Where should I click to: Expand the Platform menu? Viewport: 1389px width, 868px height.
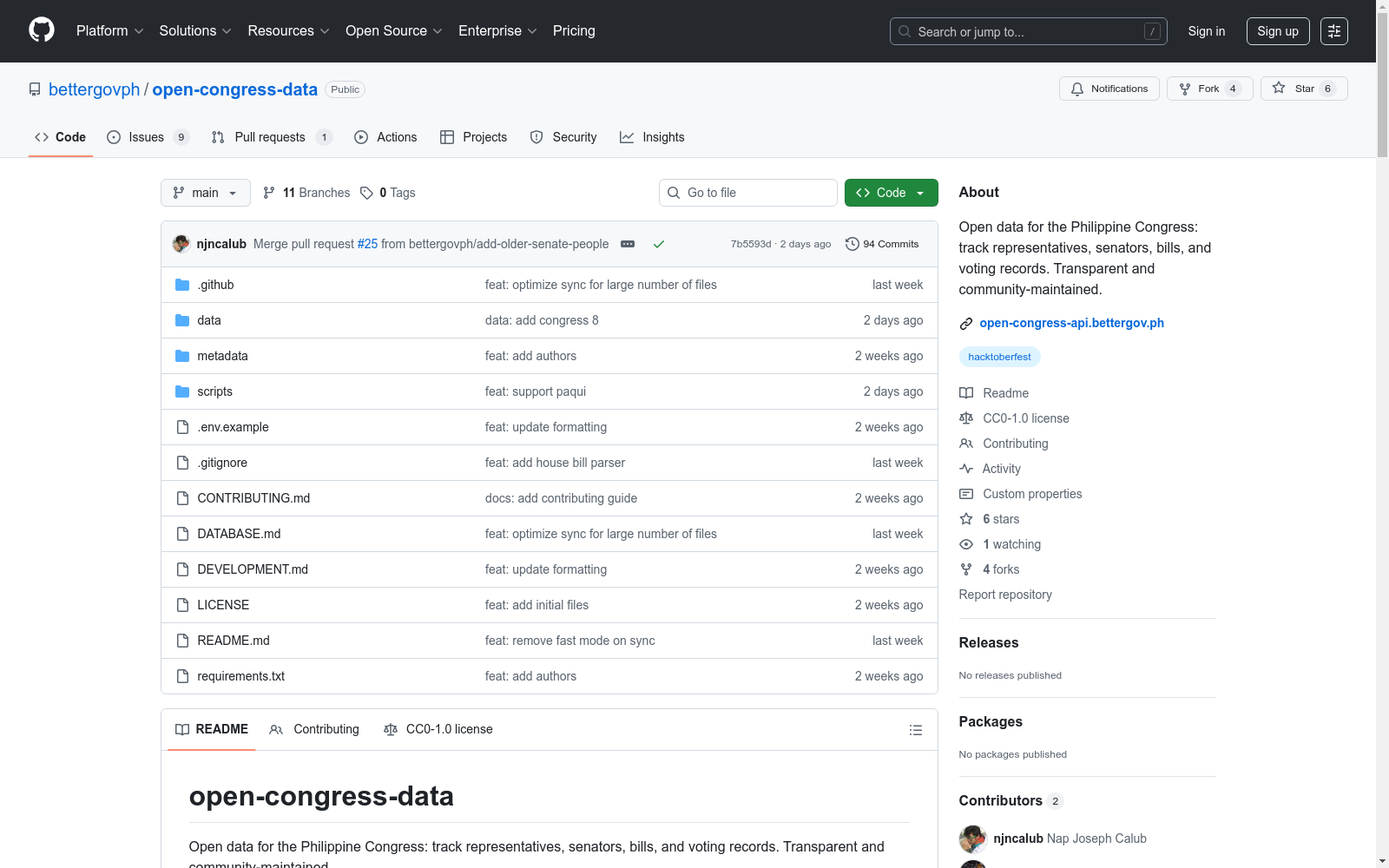pyautogui.click(x=110, y=31)
